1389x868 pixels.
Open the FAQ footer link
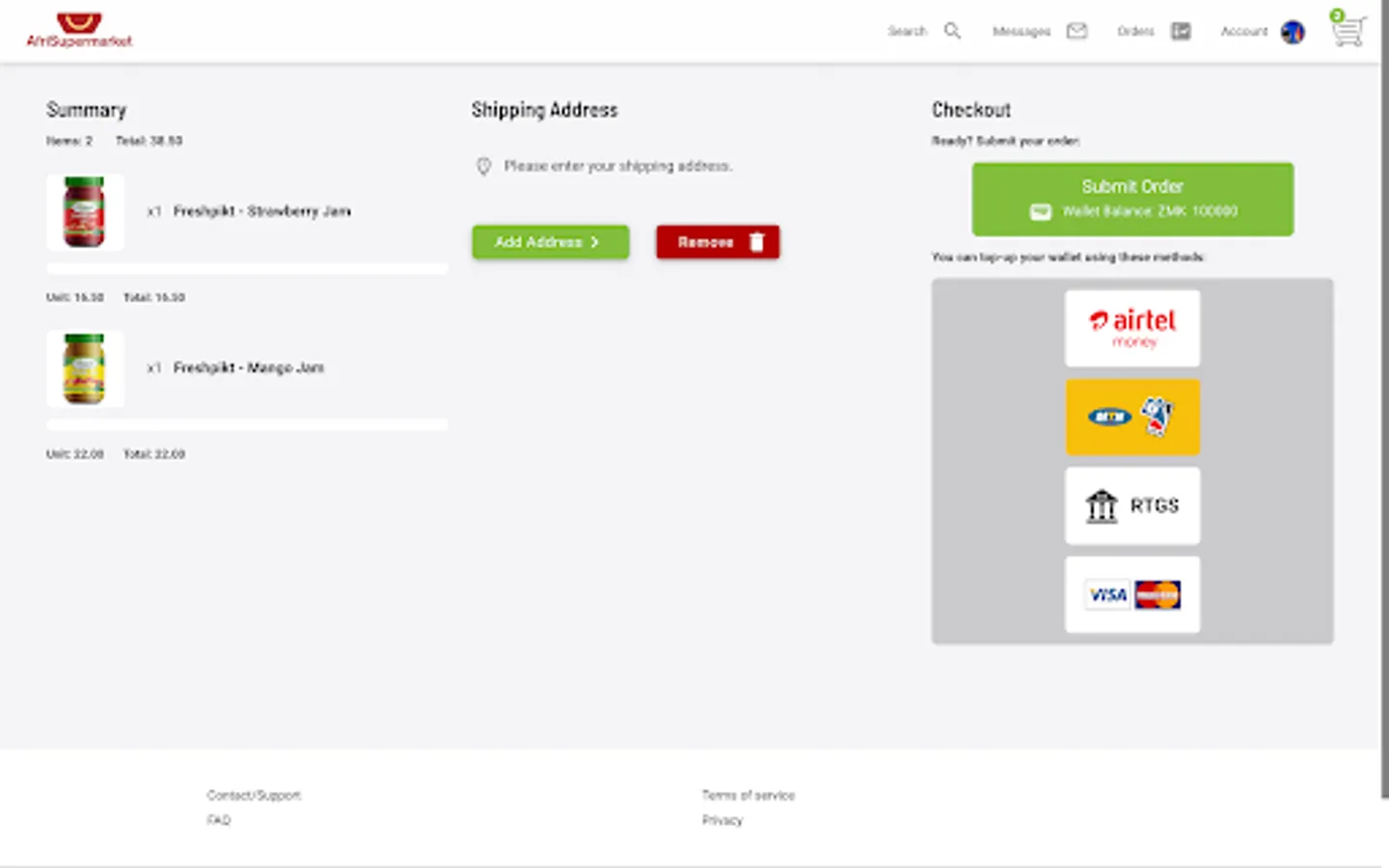click(x=219, y=820)
